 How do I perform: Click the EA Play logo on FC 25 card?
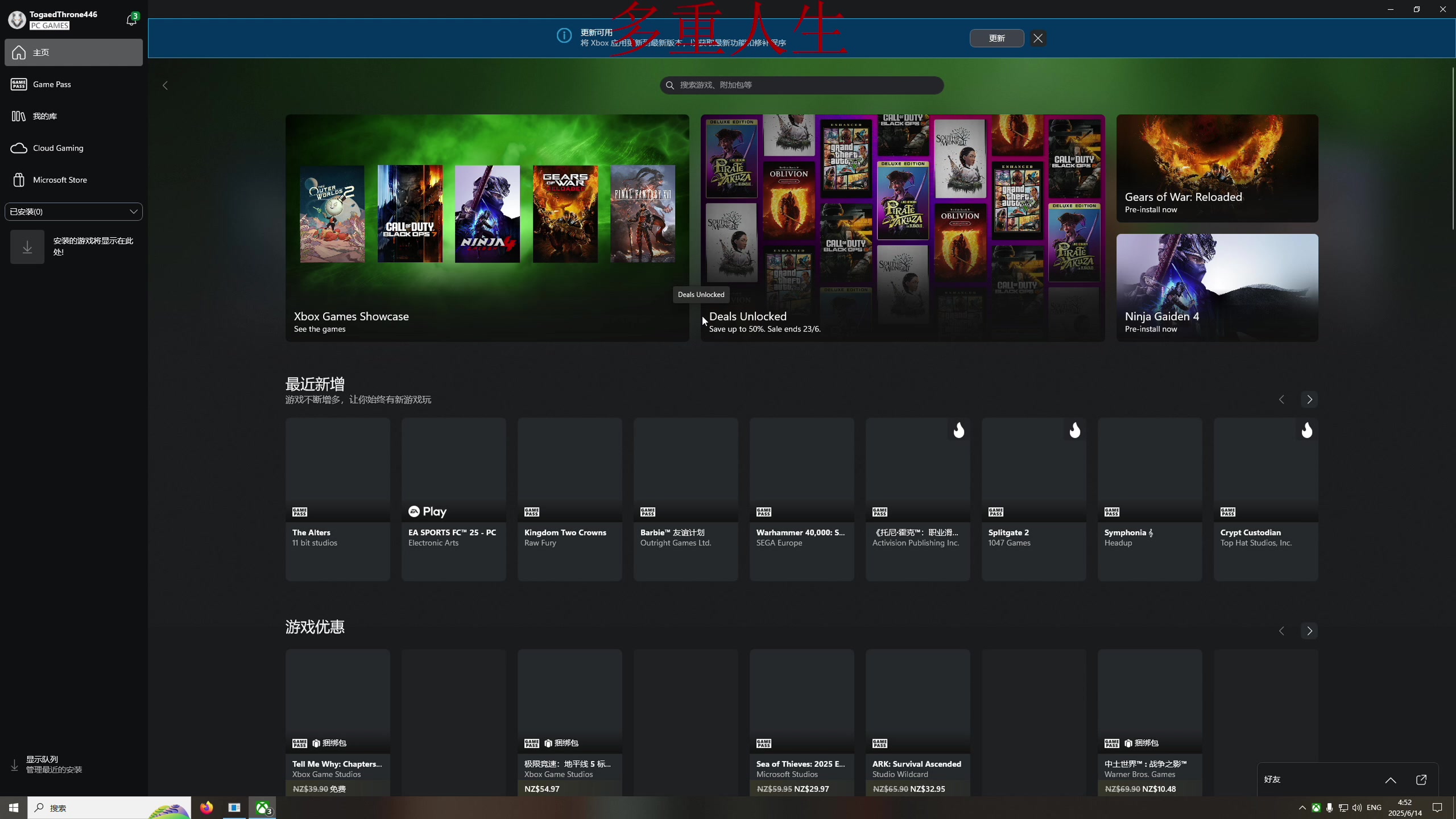(x=427, y=511)
